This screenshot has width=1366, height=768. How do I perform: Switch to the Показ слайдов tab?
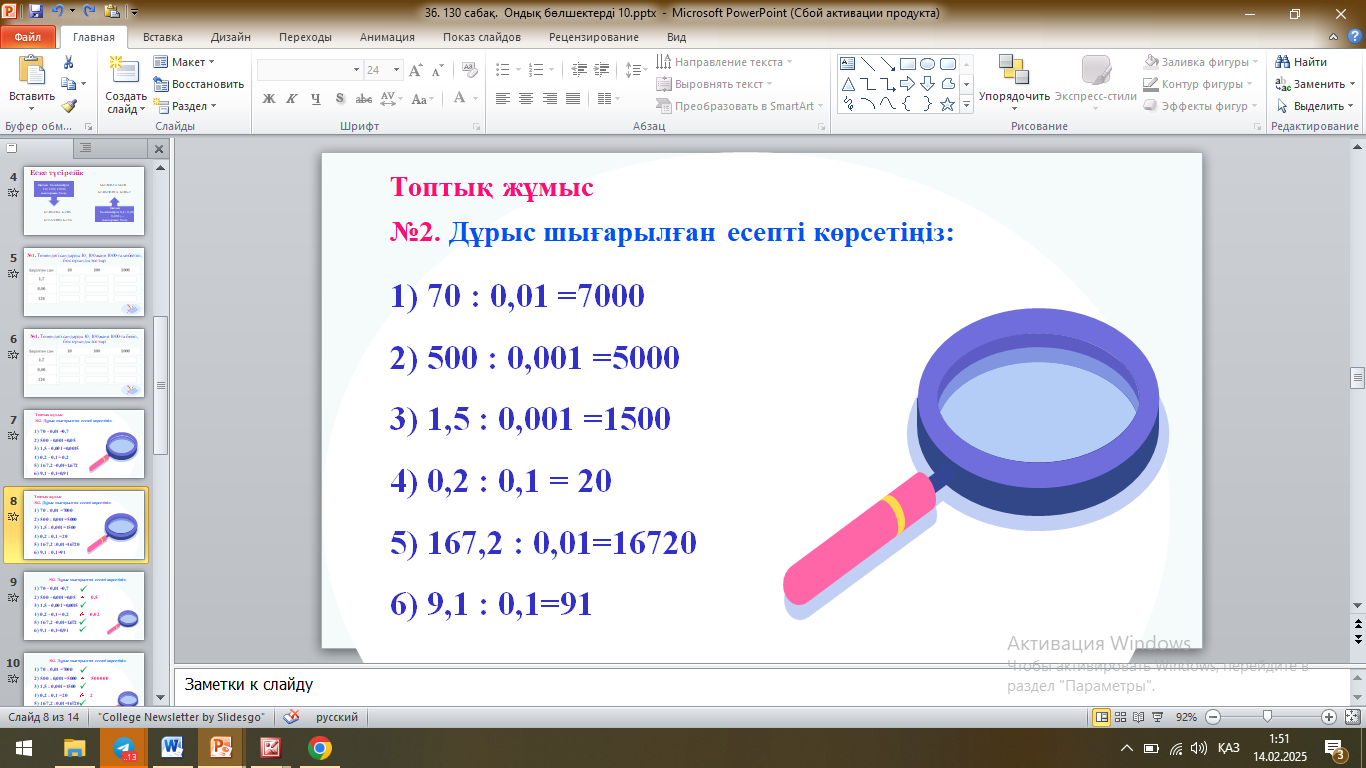point(482,37)
